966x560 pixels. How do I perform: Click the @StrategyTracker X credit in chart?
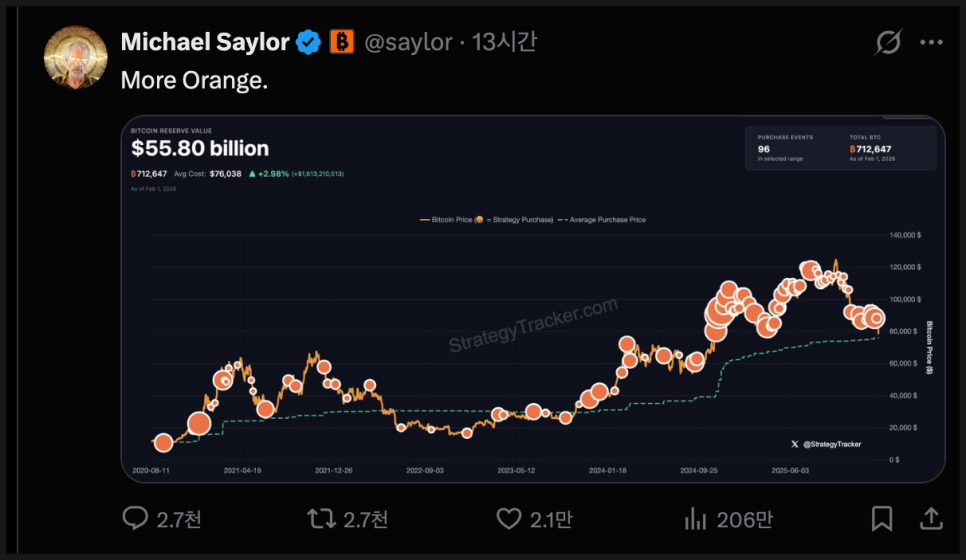coord(826,444)
